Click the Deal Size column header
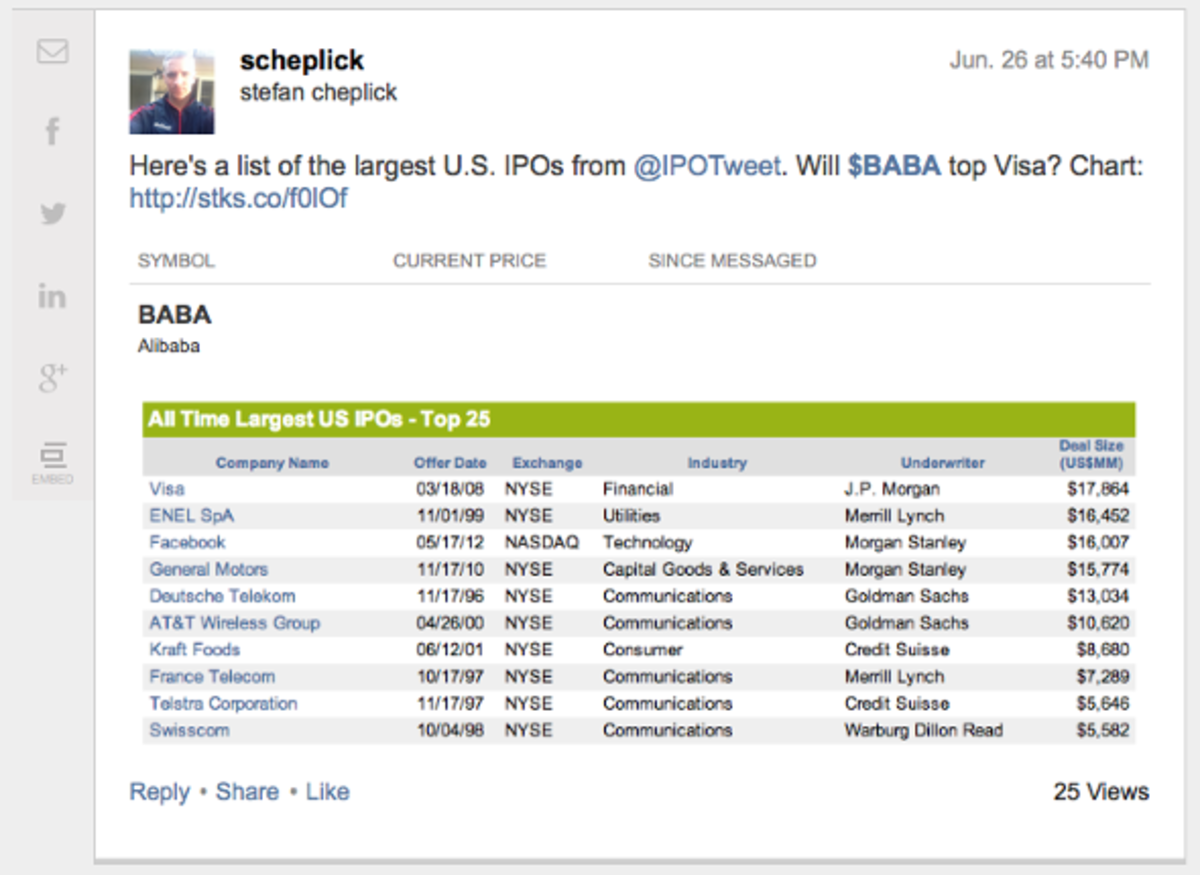The width and height of the screenshot is (1200, 875). click(x=1091, y=455)
